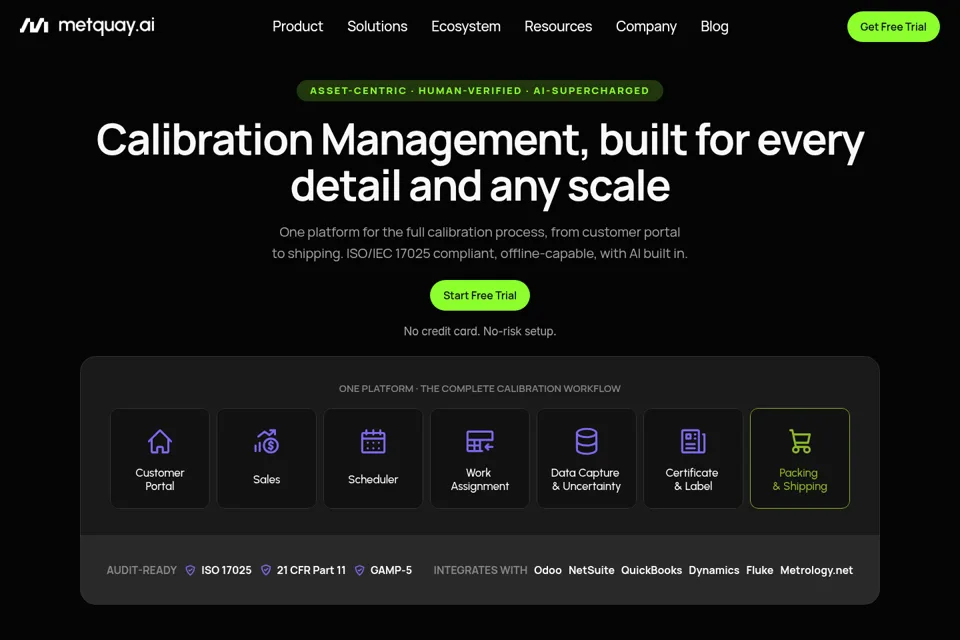Click the Work Assignment table icon
Screen dimensions: 960x640
pyautogui.click(x=480, y=442)
